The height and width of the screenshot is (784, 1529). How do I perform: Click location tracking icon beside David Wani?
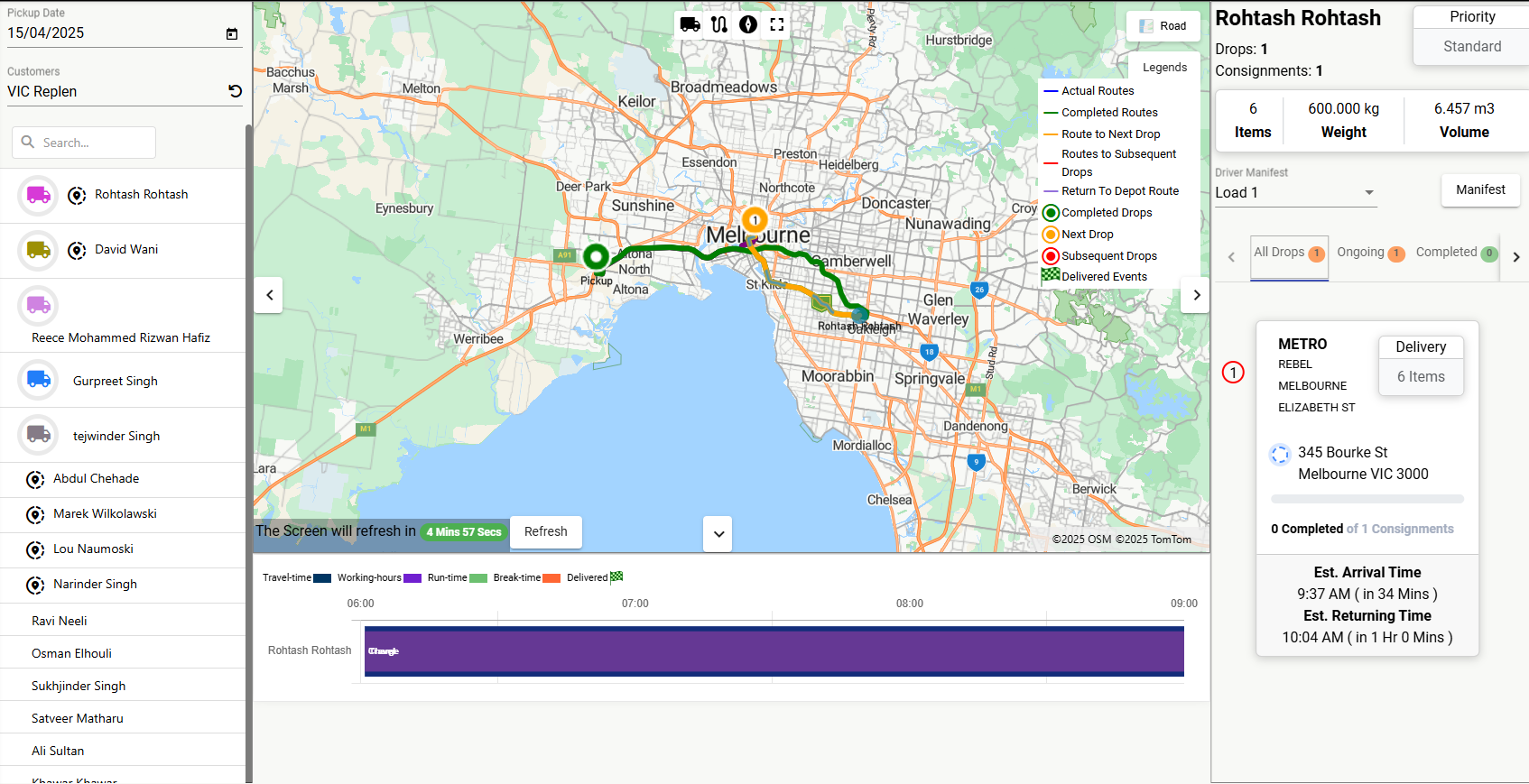[77, 250]
